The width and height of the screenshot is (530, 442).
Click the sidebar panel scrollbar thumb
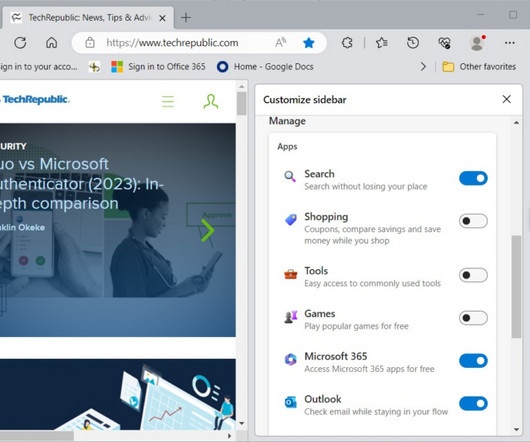[516, 287]
